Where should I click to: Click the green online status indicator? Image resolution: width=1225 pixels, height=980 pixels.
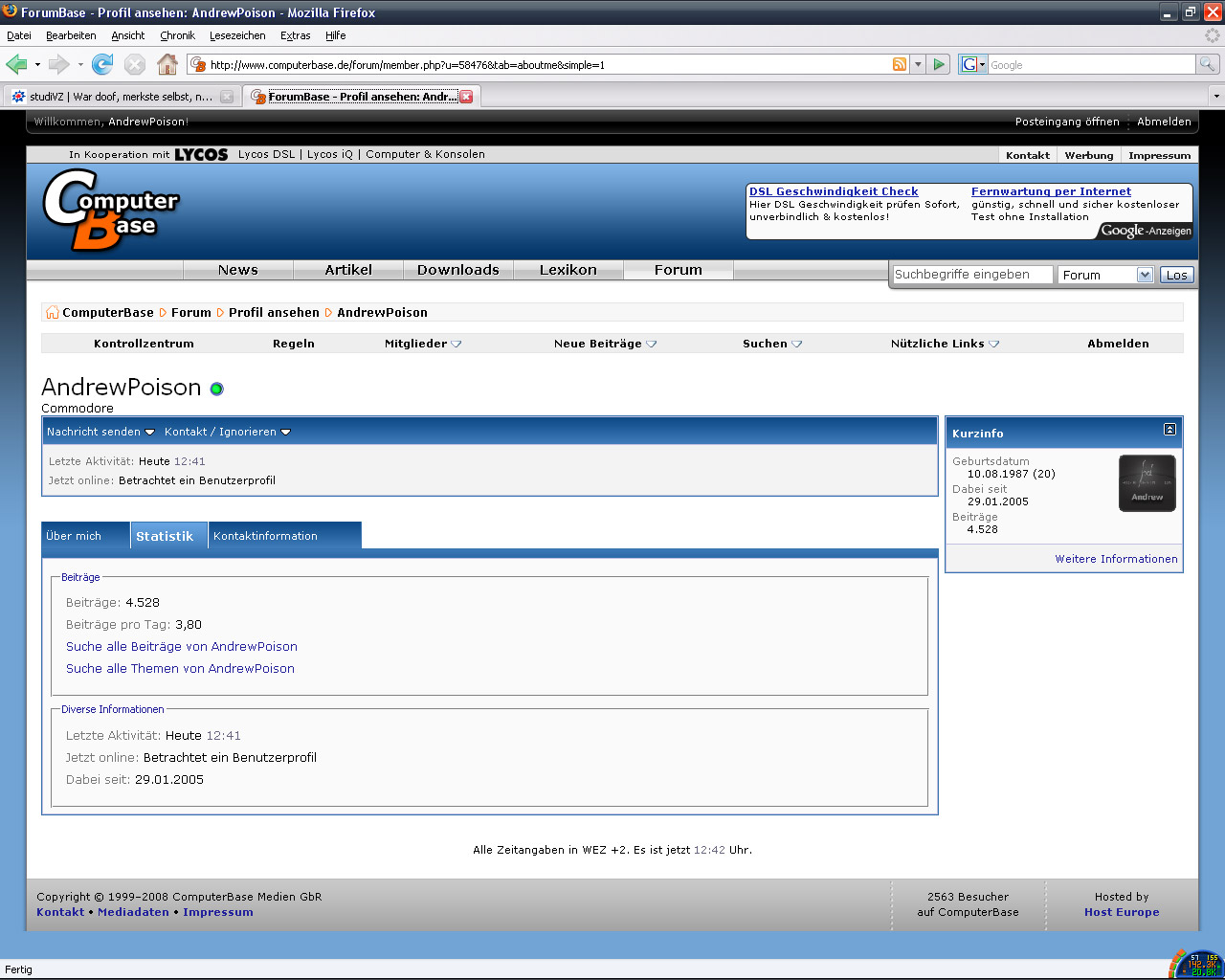216,389
